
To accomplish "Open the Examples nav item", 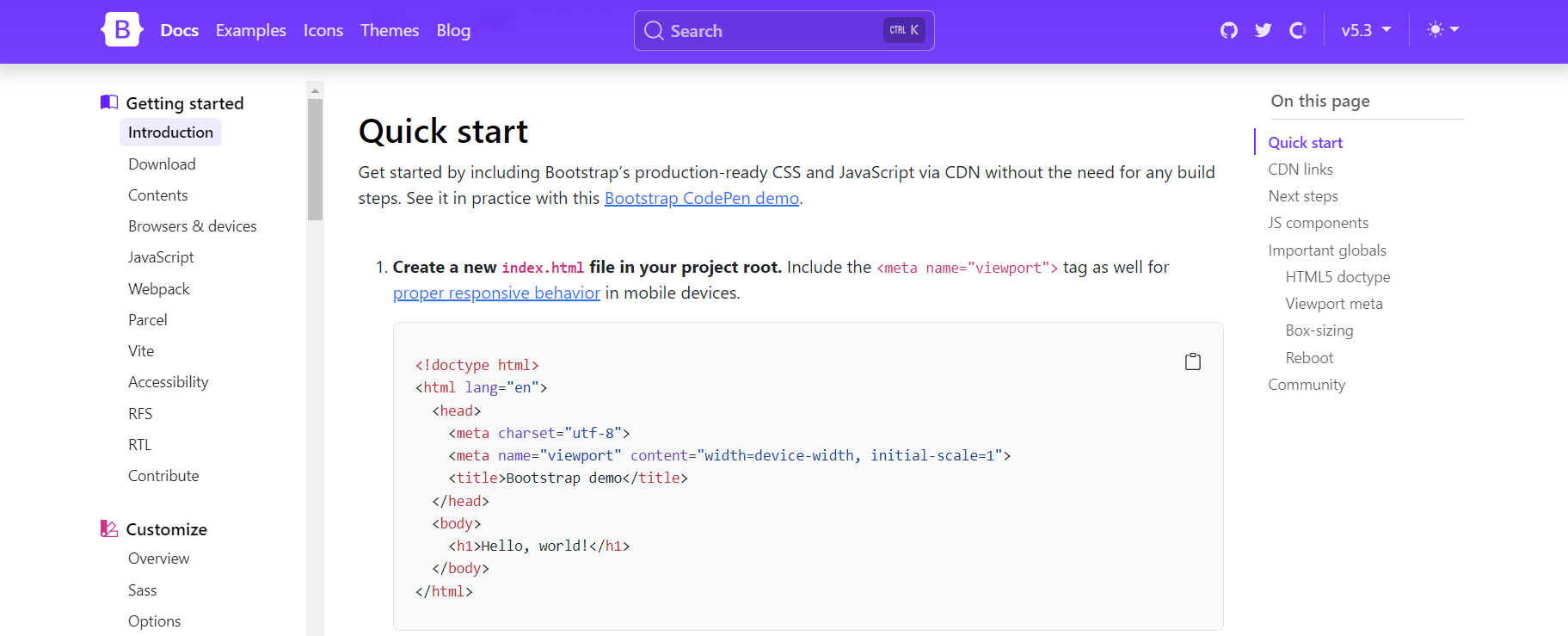I will tap(251, 30).
